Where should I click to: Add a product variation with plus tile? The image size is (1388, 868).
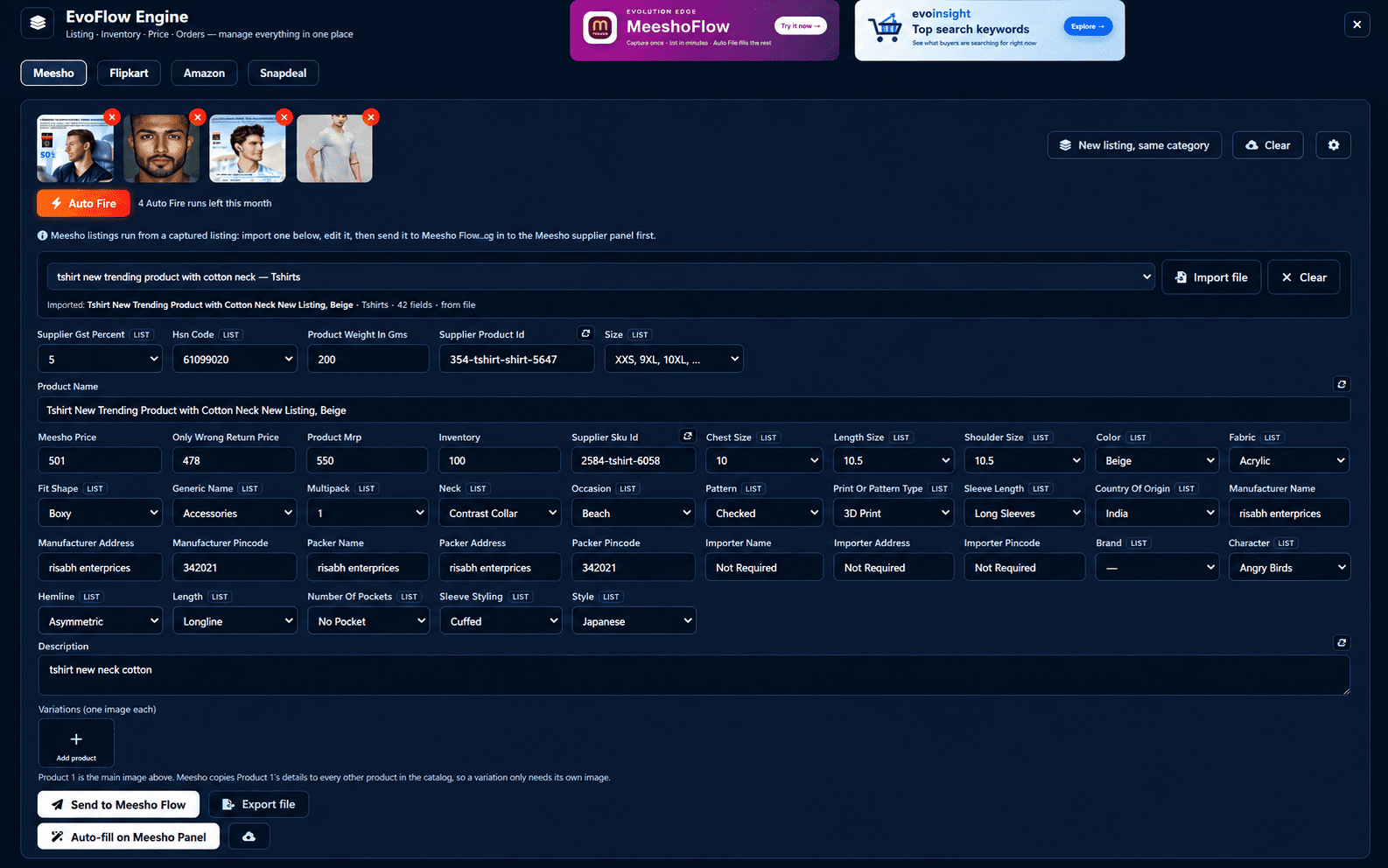(76, 743)
